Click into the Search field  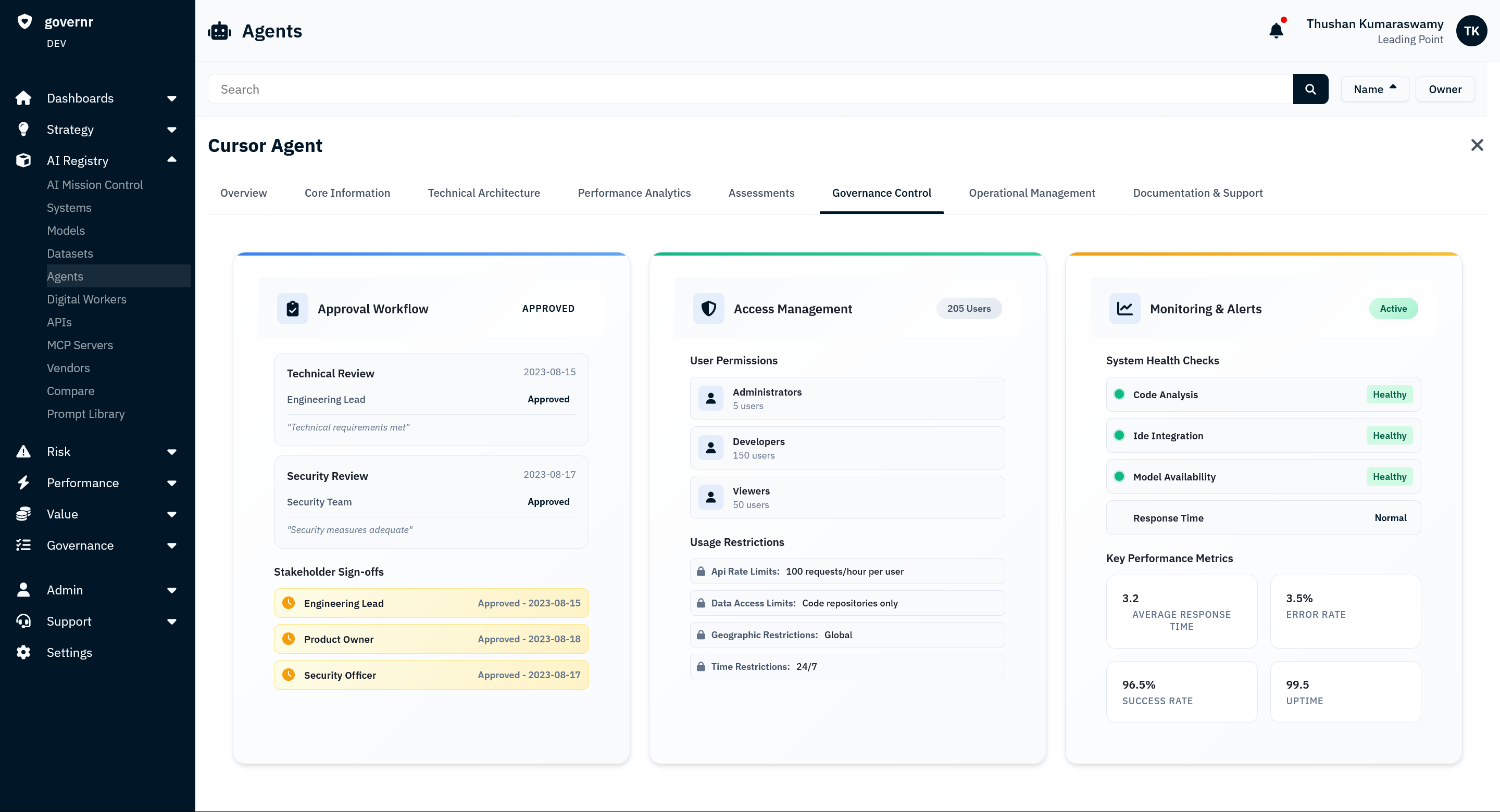[x=750, y=89]
